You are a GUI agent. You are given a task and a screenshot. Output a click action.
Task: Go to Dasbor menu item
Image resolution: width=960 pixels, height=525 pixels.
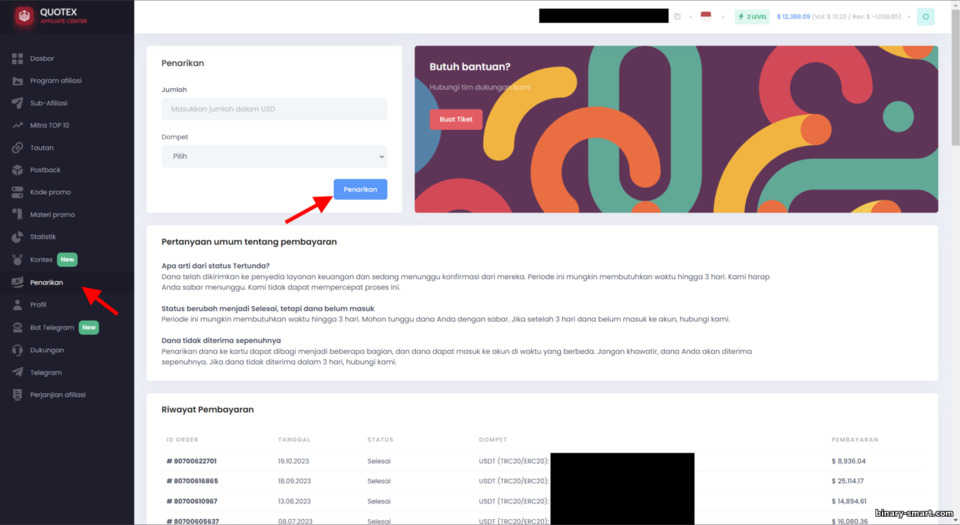pyautogui.click(x=42, y=59)
